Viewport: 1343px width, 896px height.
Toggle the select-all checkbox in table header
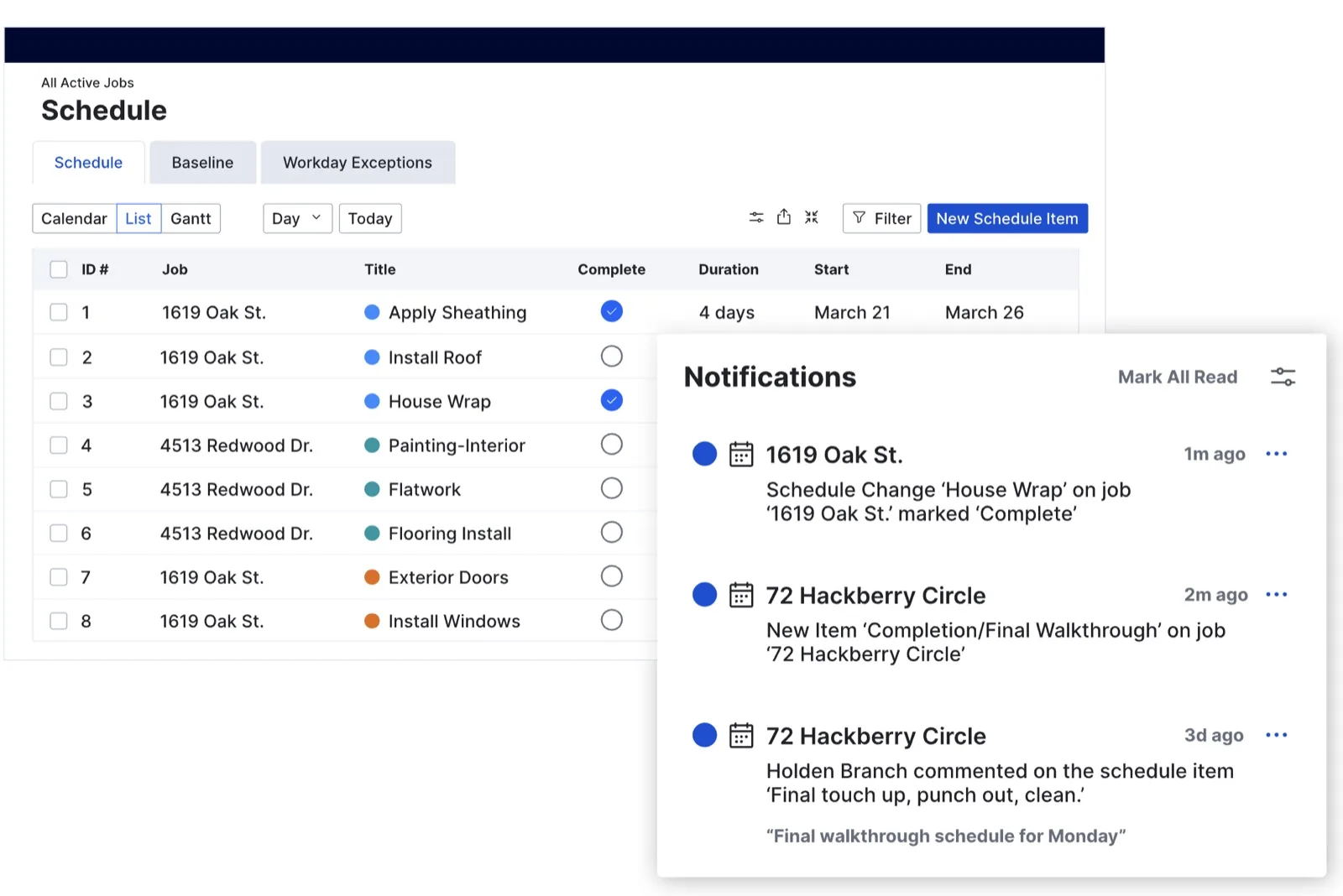click(59, 269)
